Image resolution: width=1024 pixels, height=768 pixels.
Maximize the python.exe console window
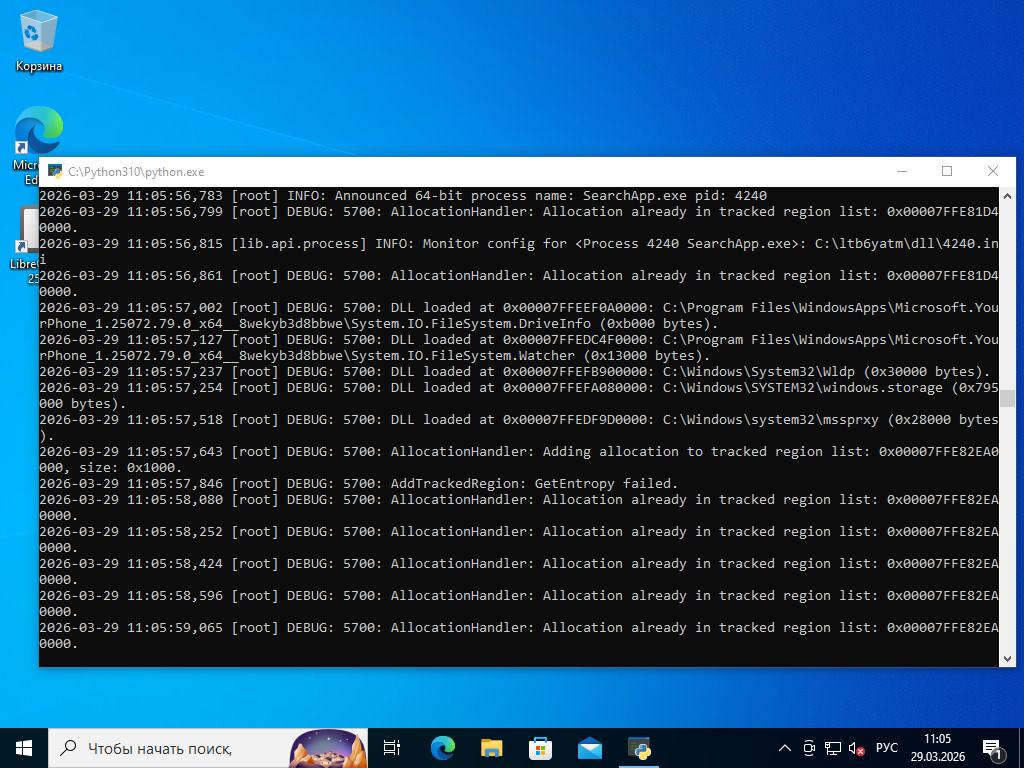click(x=947, y=171)
